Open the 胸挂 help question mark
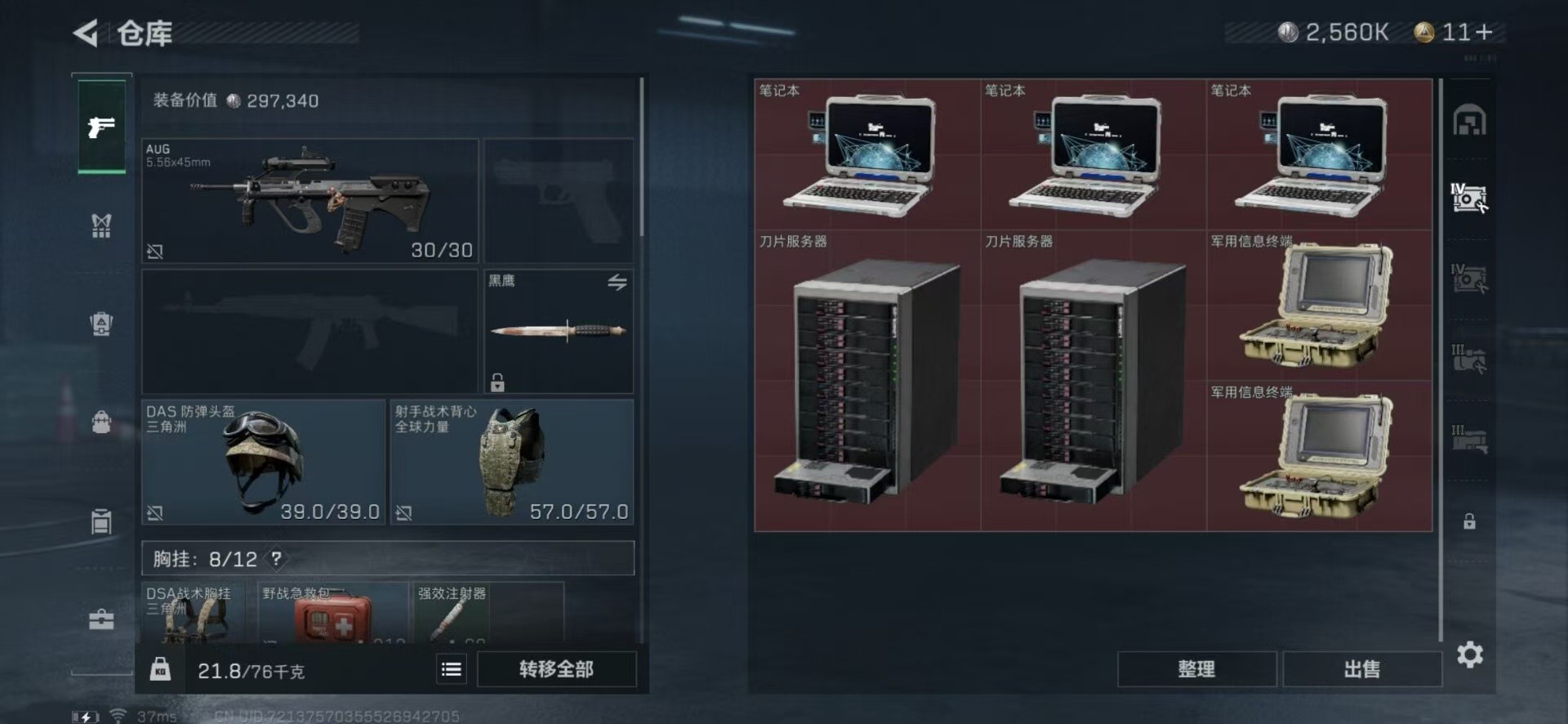 point(277,558)
